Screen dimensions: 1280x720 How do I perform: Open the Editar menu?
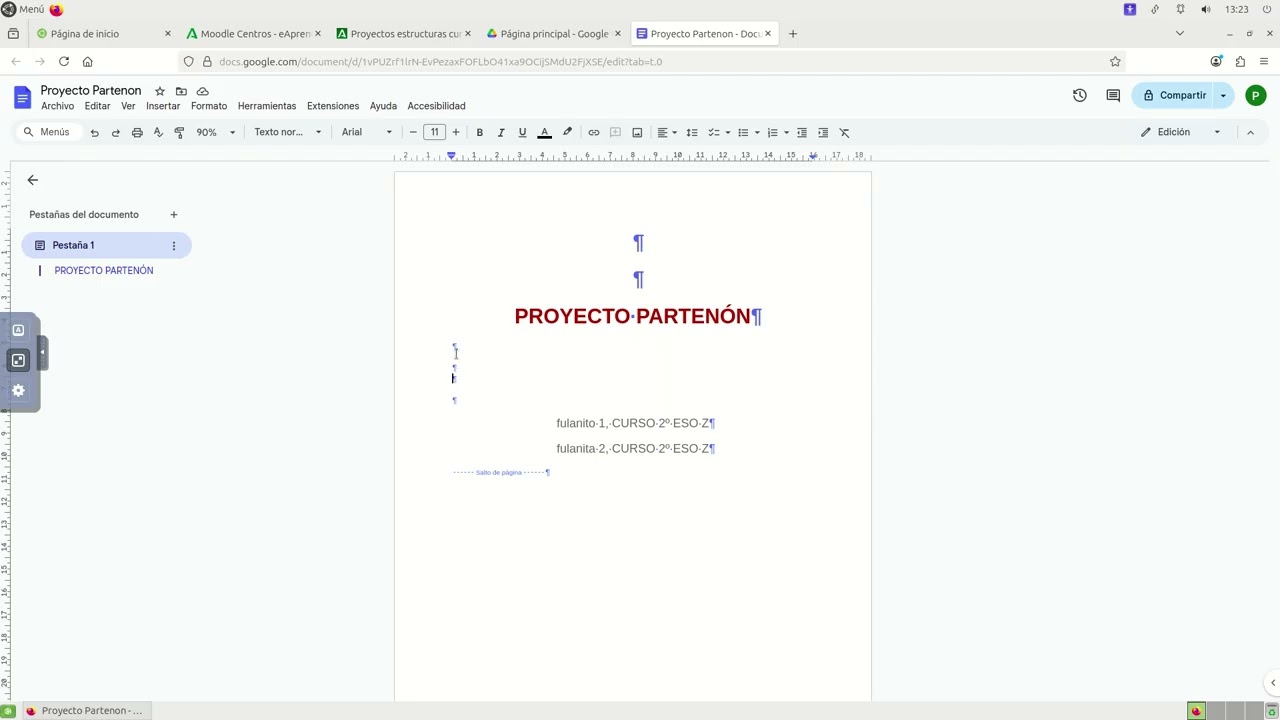[97, 106]
